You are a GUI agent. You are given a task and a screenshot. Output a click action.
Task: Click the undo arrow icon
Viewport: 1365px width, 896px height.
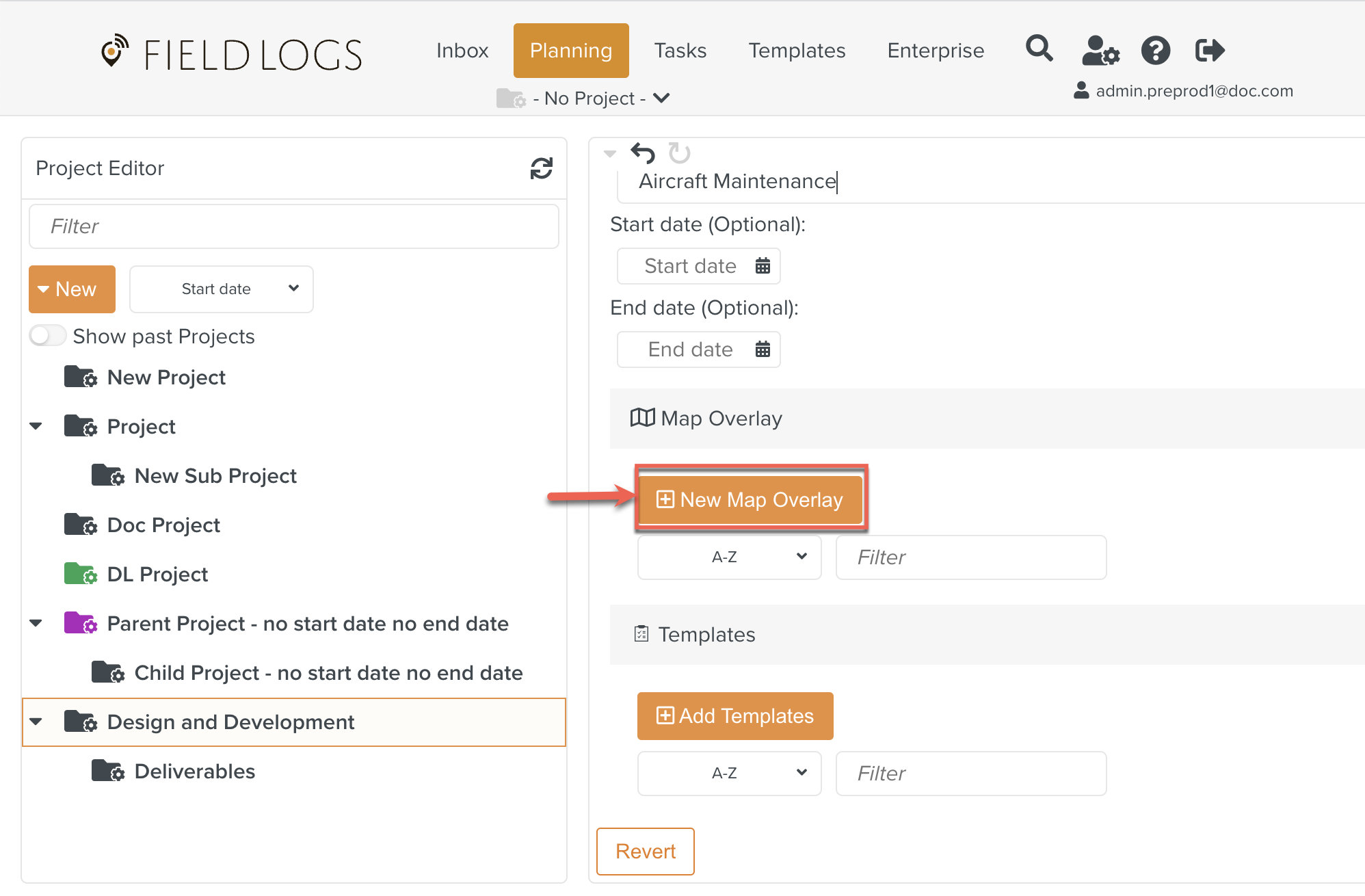click(643, 153)
